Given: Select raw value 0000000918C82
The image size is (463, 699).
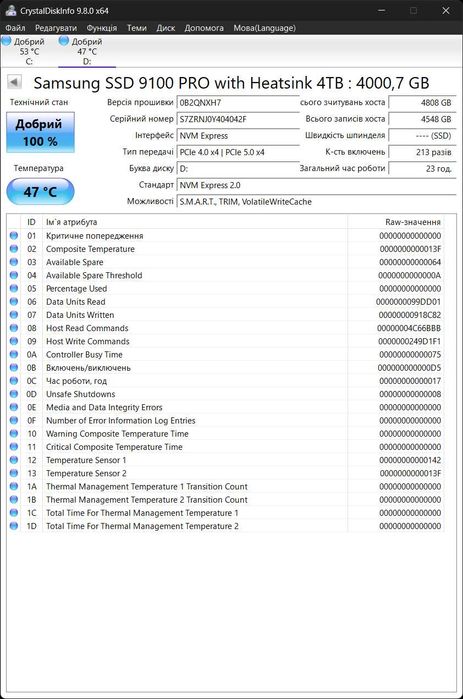Looking at the screenshot, I should 410,315.
